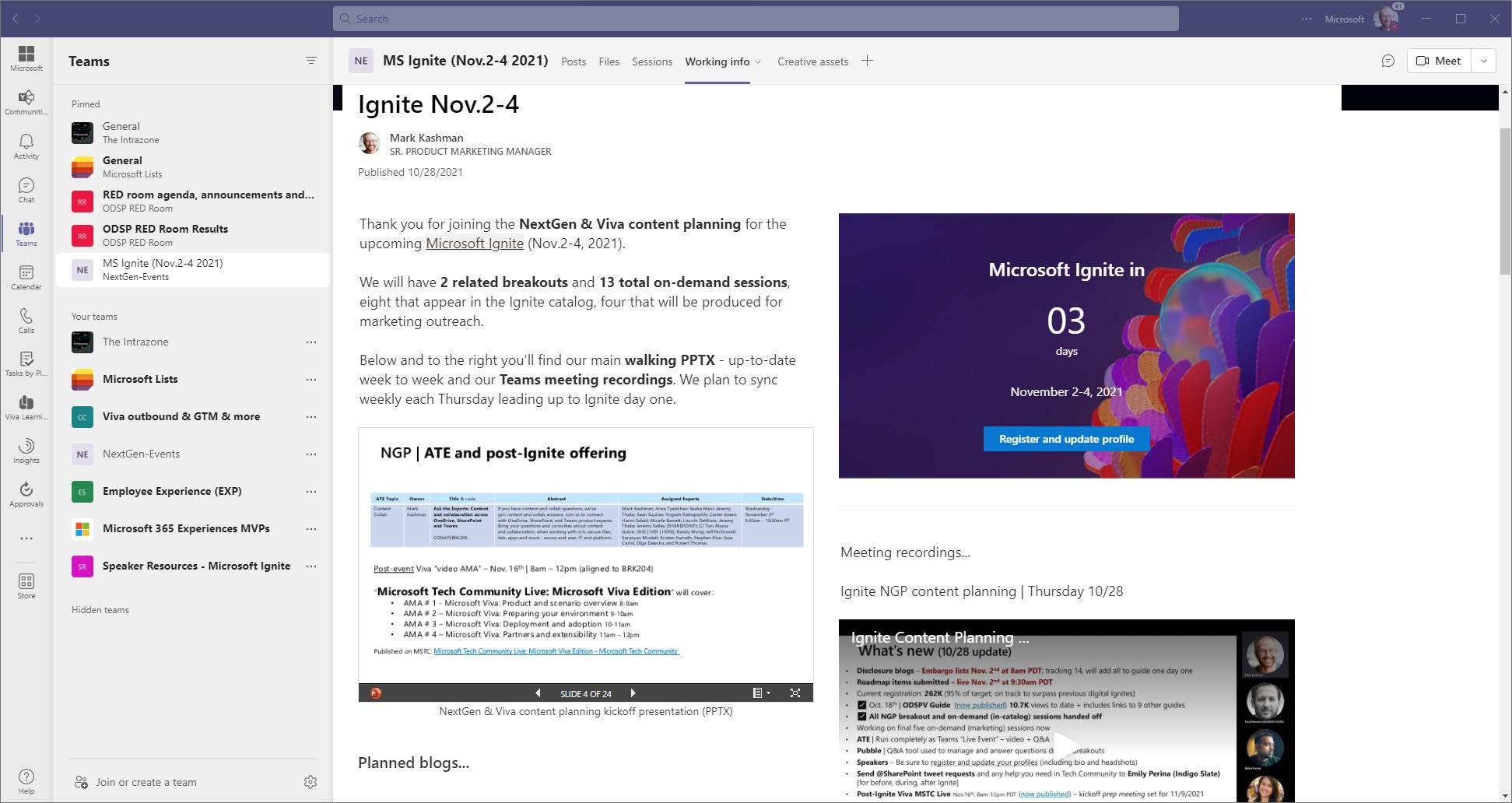Click the teams list filter icon

click(311, 61)
